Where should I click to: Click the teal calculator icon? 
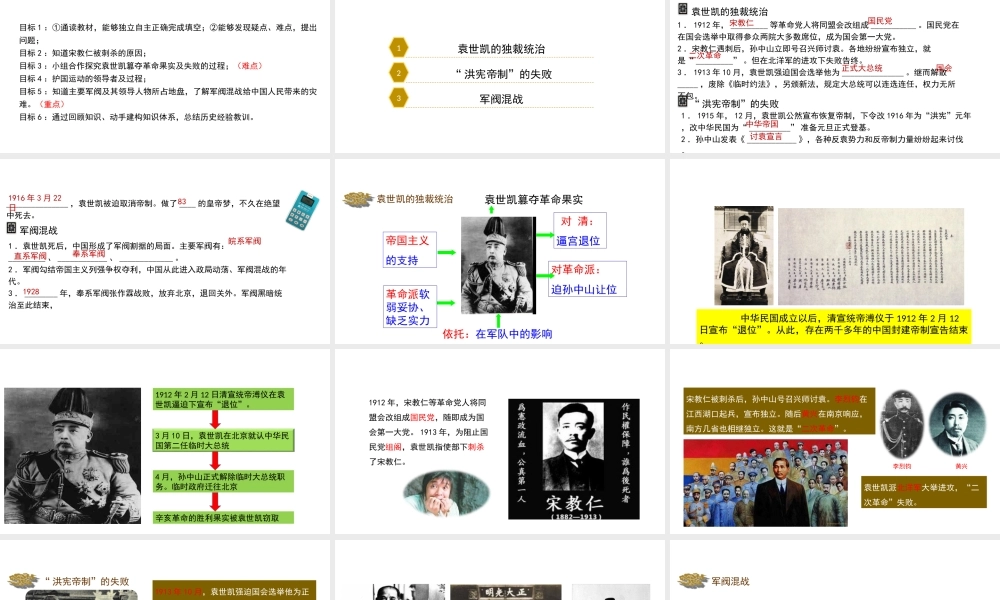coord(303,210)
